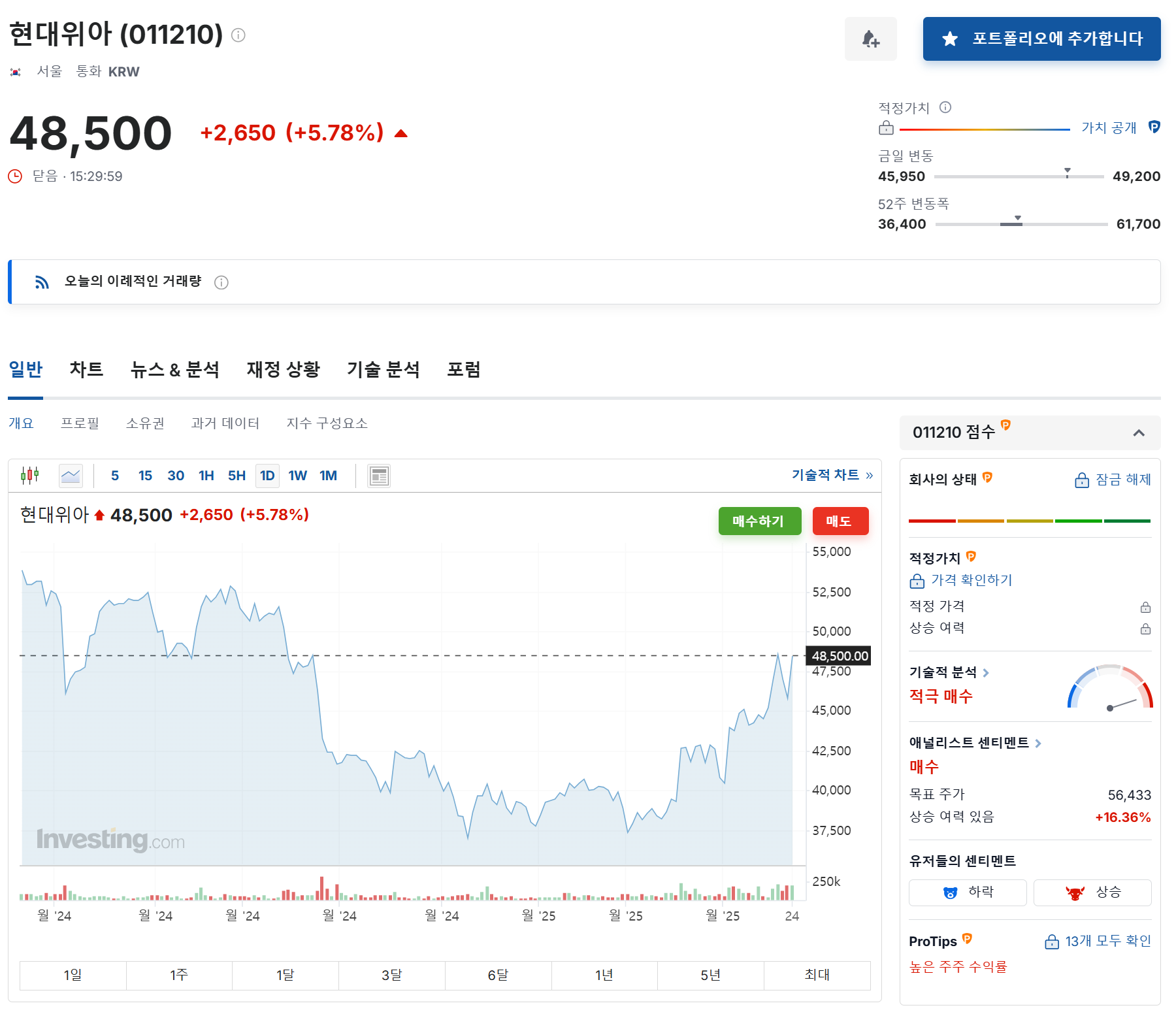Click the add alert bell icon

click(870, 39)
